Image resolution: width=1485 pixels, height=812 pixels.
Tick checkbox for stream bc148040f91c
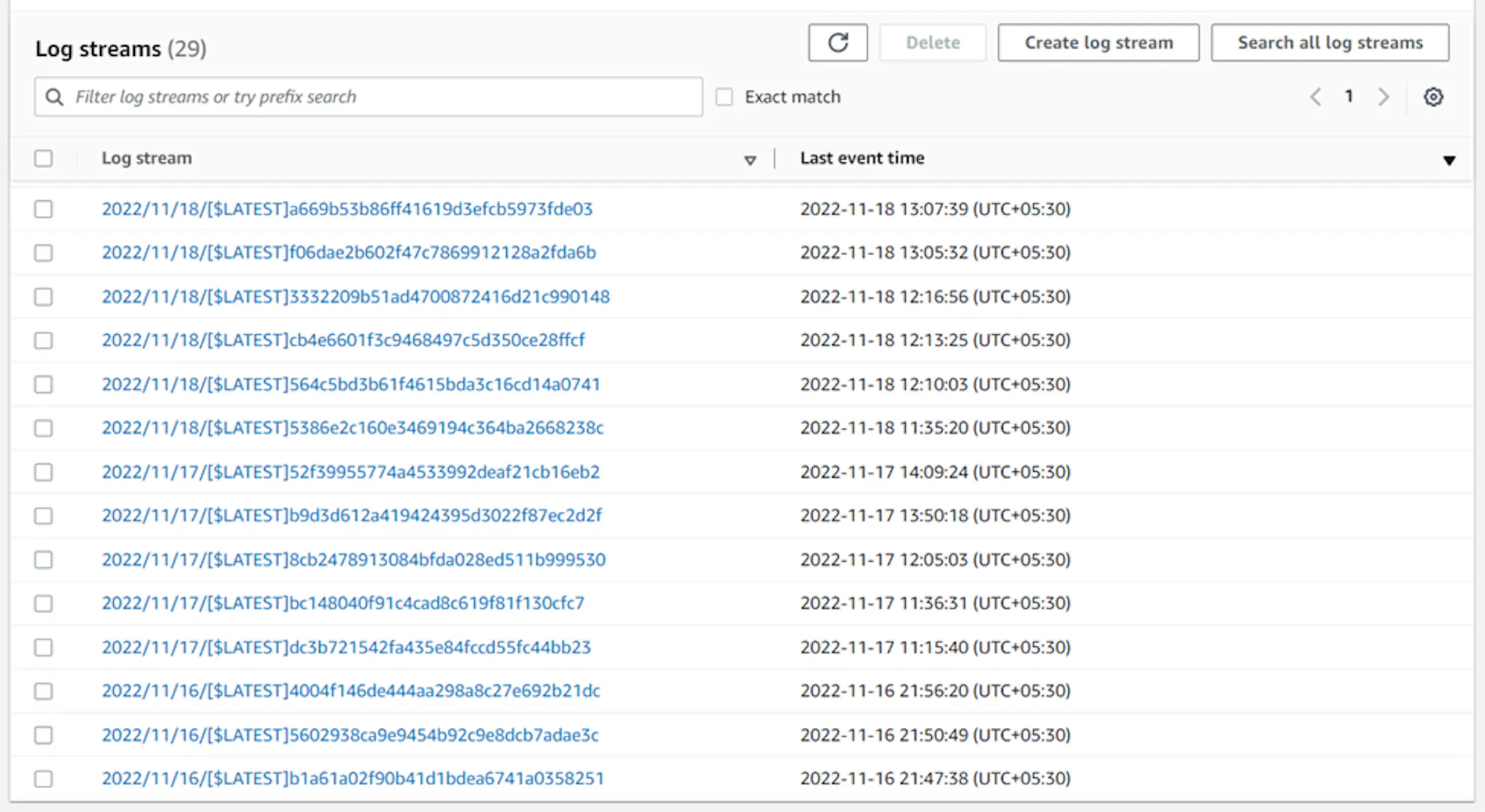click(44, 603)
